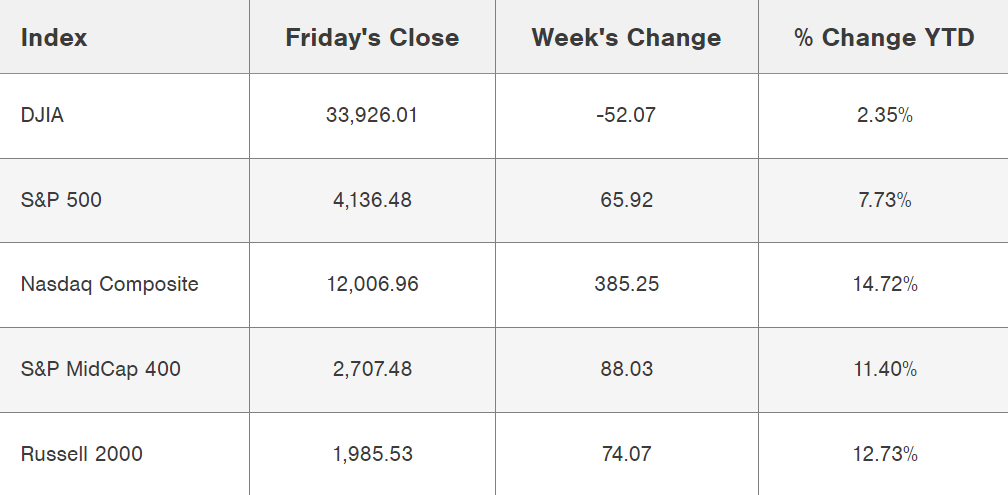Screen dimensions: 1008x495
Task: Select the S&P MidCap 400 label
Action: 100,369
